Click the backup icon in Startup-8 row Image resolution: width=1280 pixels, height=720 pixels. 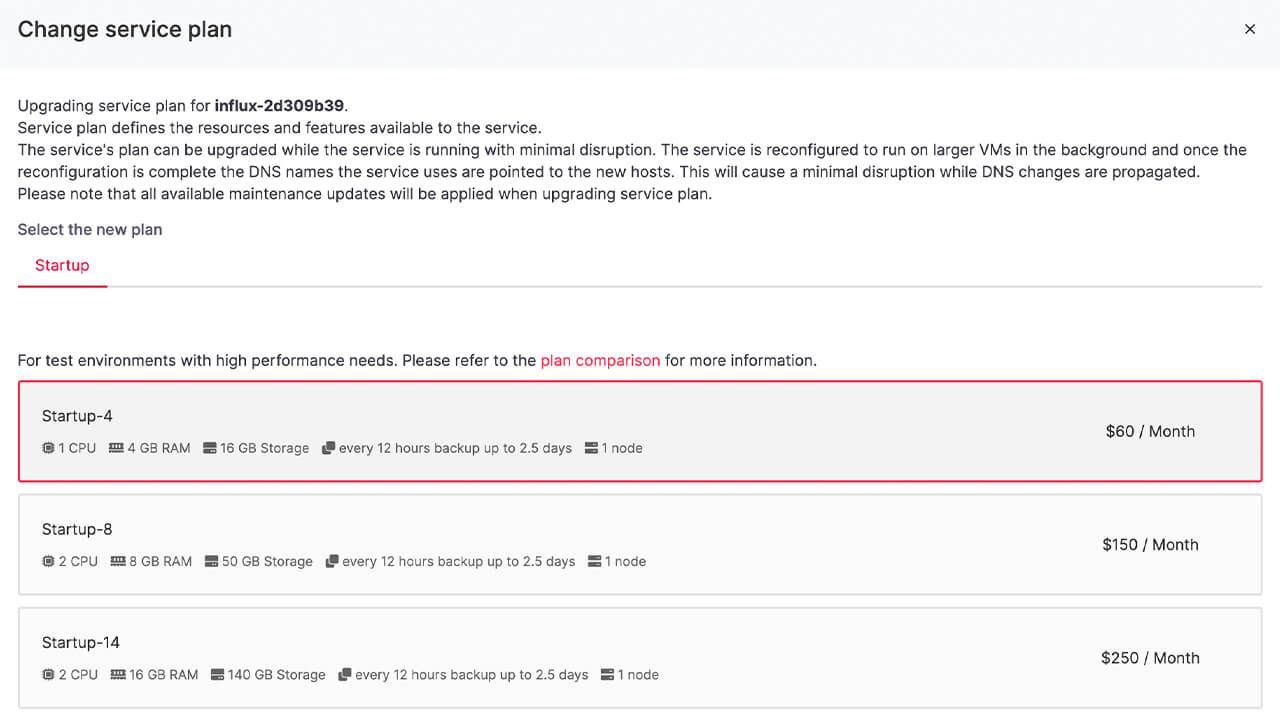point(332,561)
